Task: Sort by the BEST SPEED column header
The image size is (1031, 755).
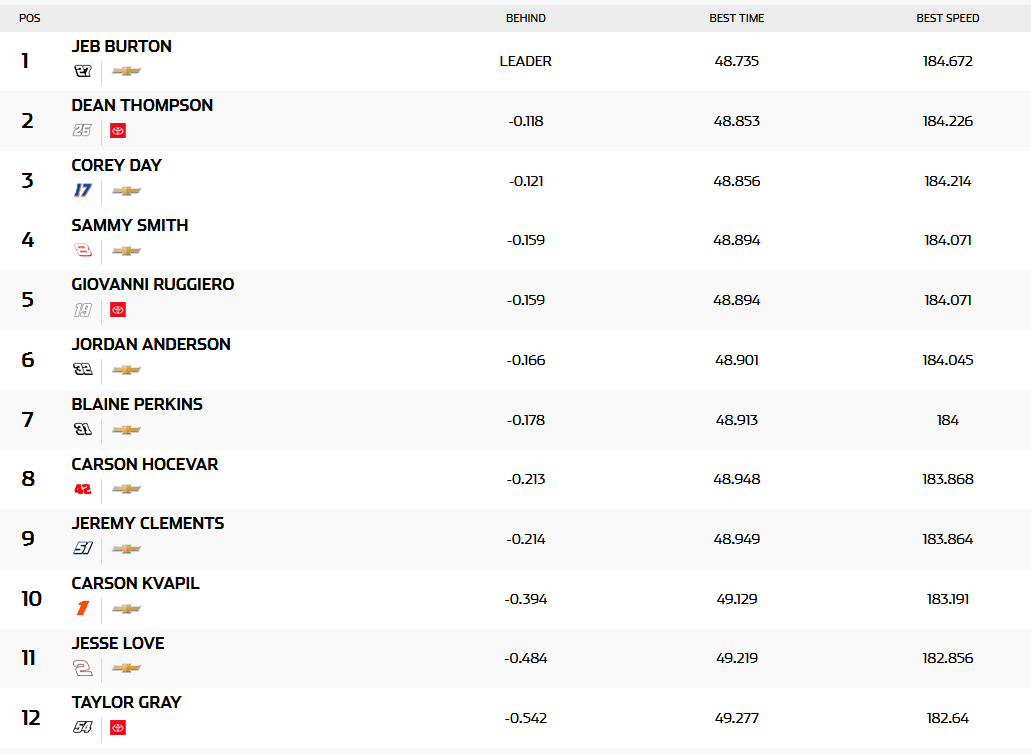Action: 948,18
